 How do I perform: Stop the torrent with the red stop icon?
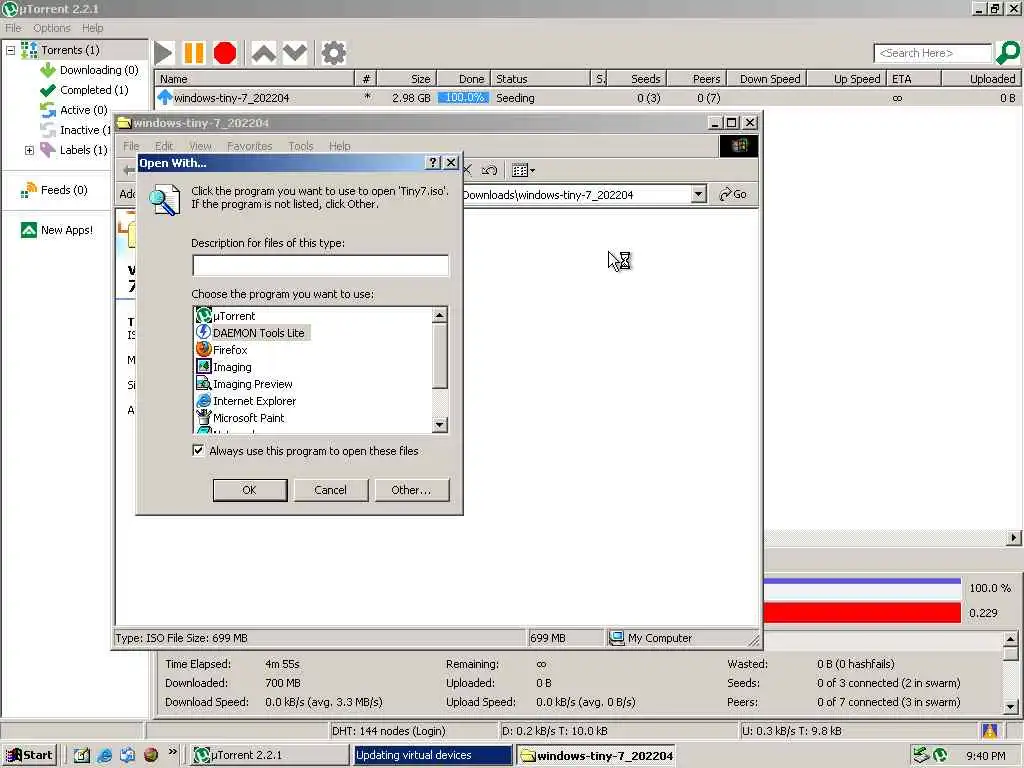[225, 54]
